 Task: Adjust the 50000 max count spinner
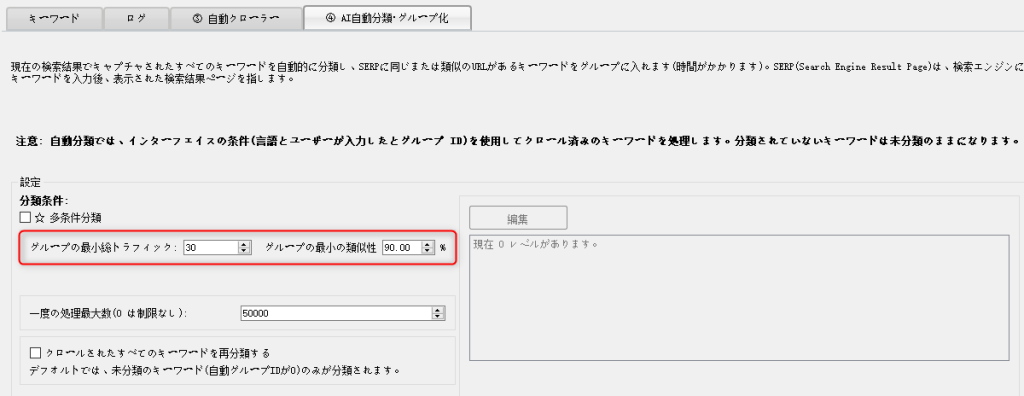(438, 314)
